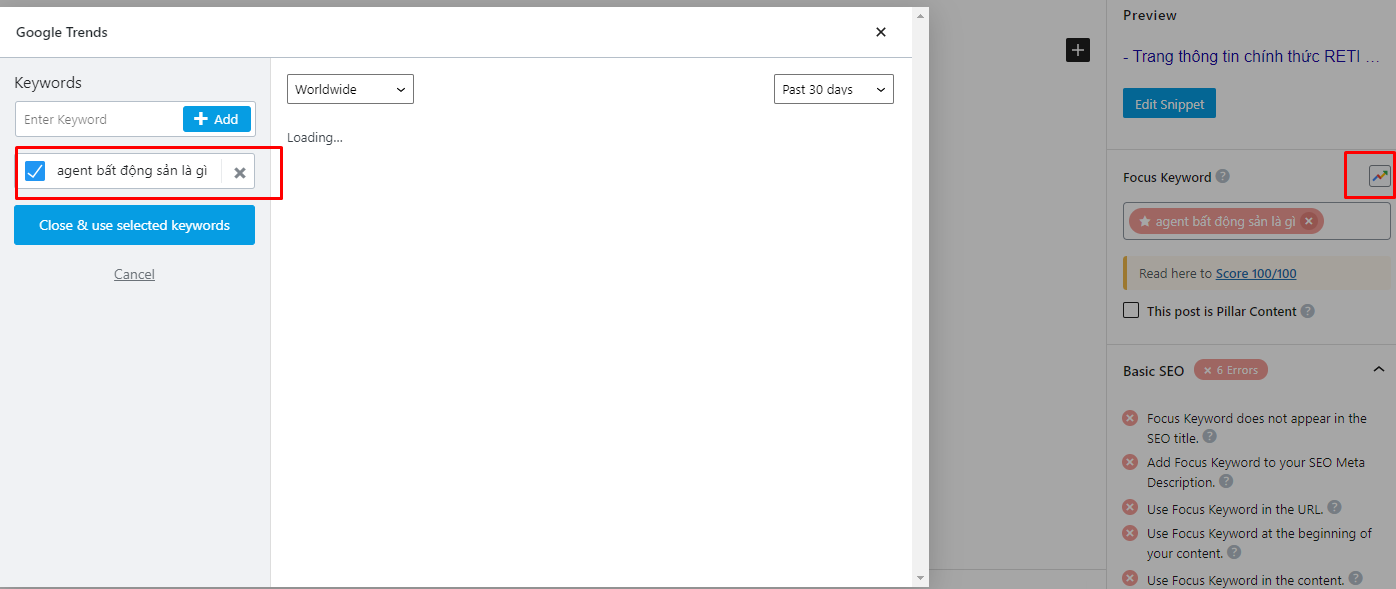This screenshot has height=589, width=1396.
Task: Open the Worldwide region dropdown
Action: click(x=350, y=89)
